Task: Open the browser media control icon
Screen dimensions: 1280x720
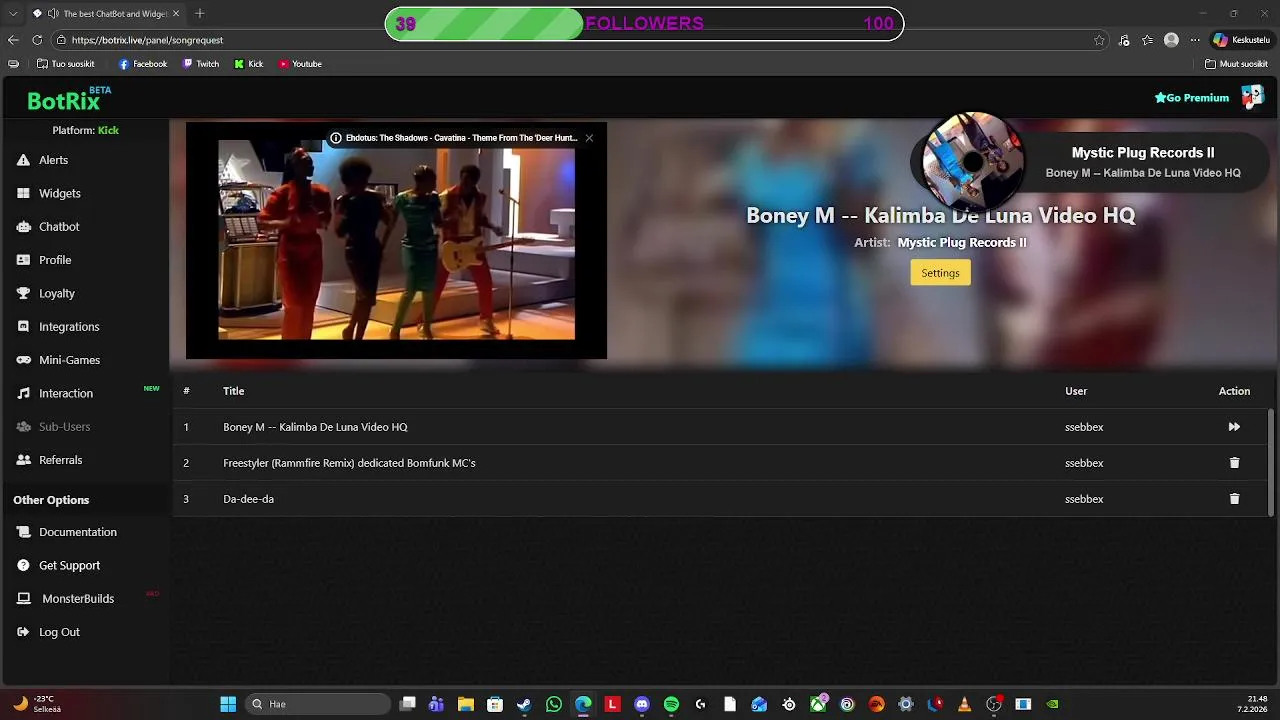Action: coord(1124,40)
